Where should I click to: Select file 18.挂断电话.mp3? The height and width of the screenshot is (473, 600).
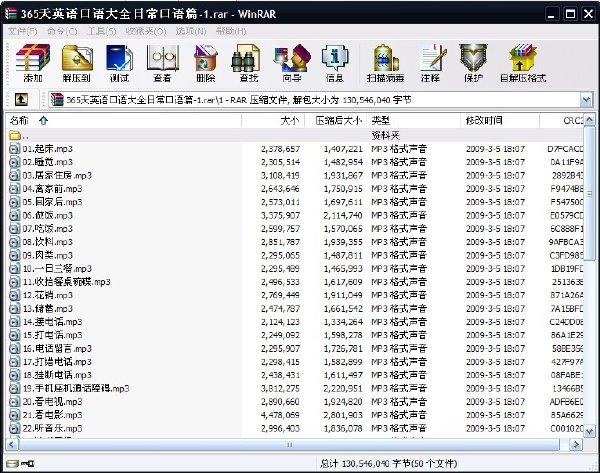57,375
